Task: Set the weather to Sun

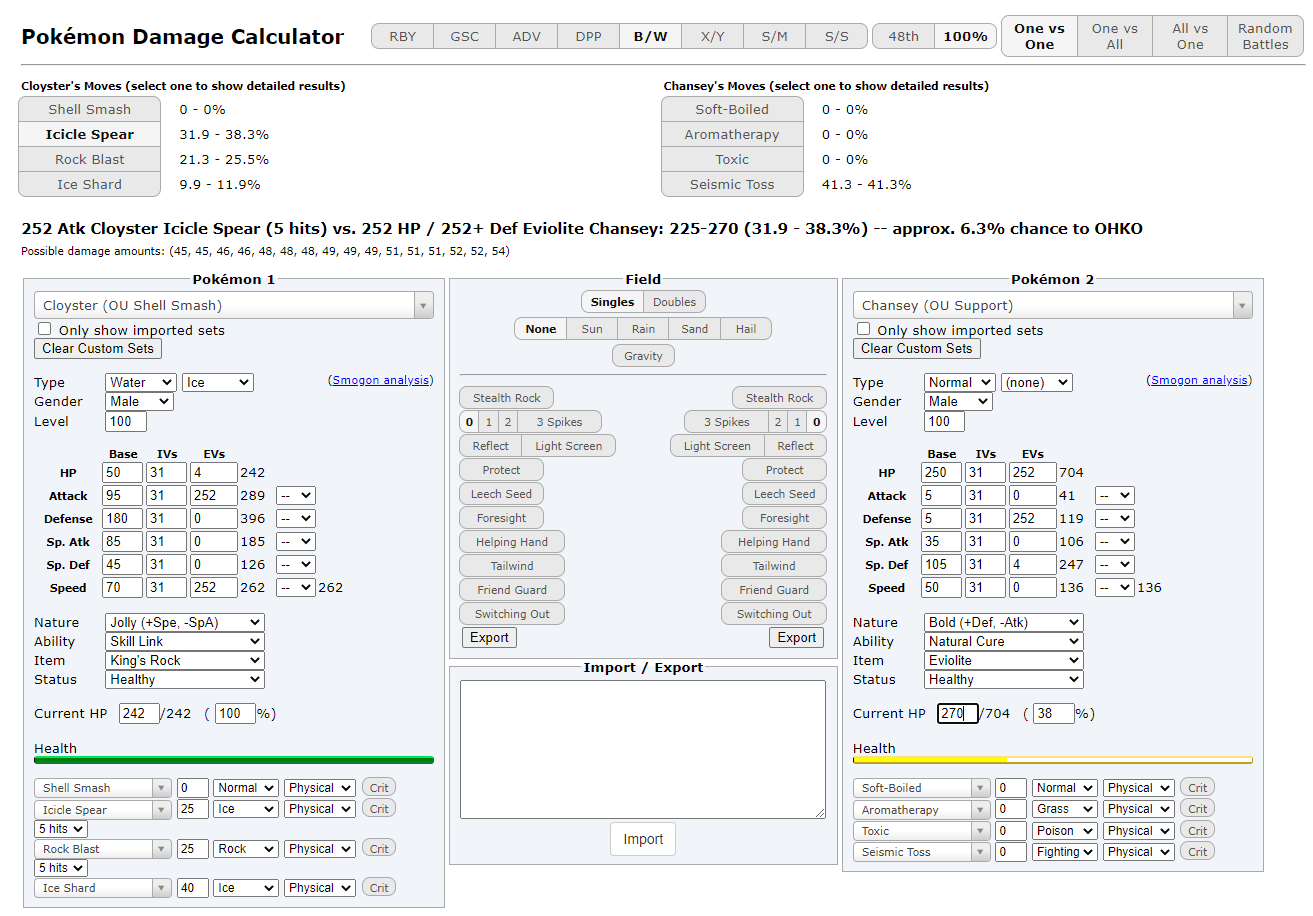Action: point(592,329)
